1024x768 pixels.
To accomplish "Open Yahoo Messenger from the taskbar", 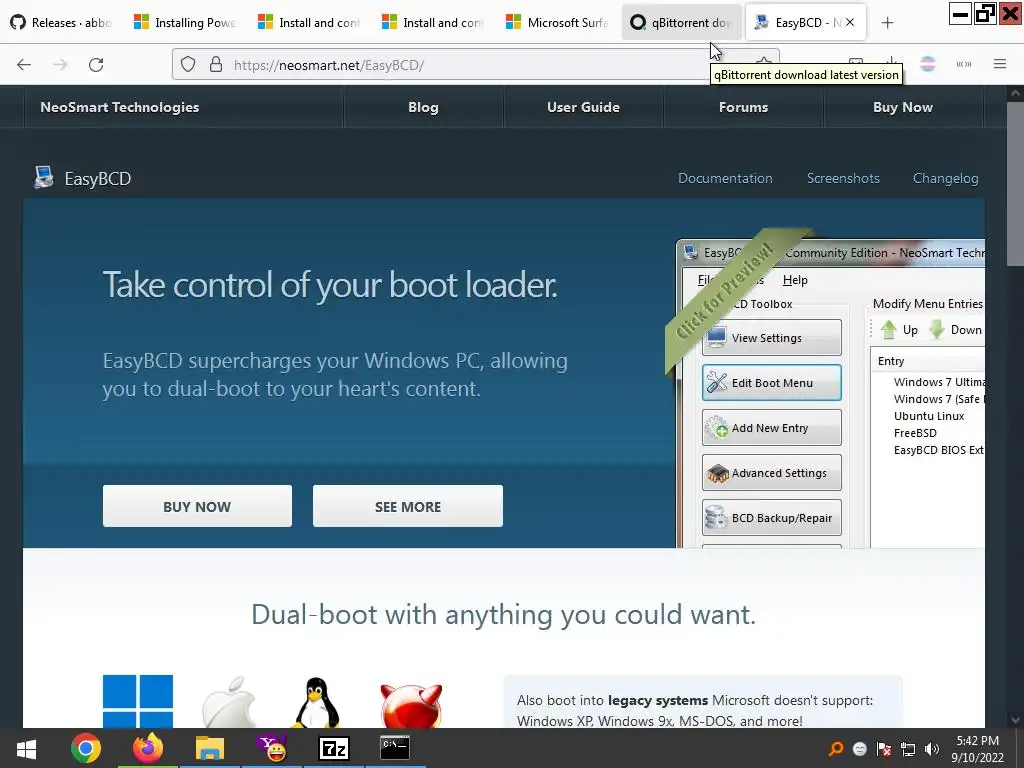I will pyautogui.click(x=272, y=748).
